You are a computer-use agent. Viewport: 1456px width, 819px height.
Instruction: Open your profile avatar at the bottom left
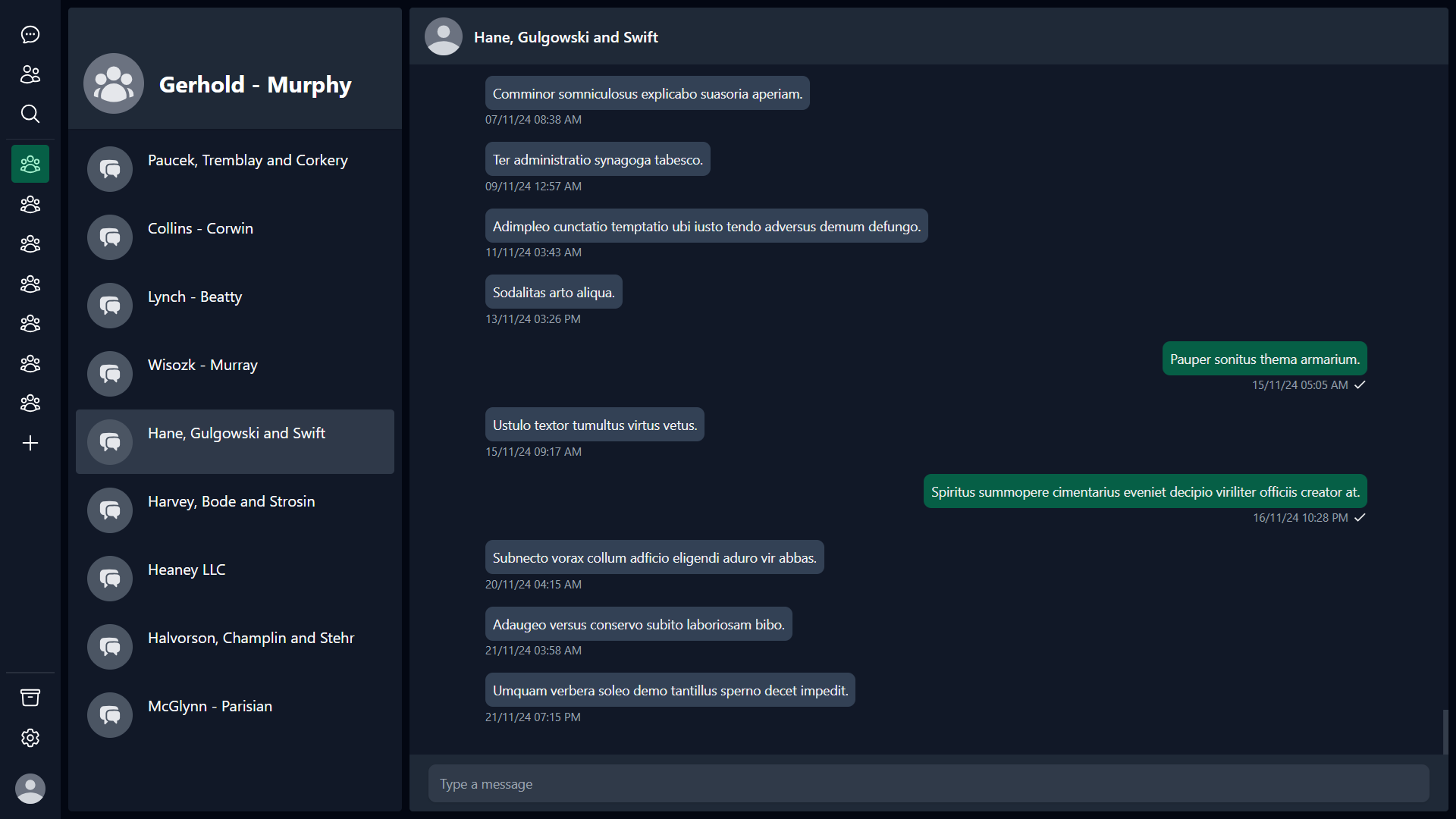coord(30,789)
